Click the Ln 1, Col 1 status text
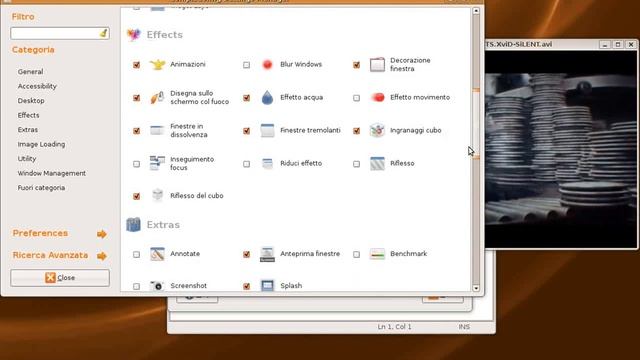 [394, 327]
